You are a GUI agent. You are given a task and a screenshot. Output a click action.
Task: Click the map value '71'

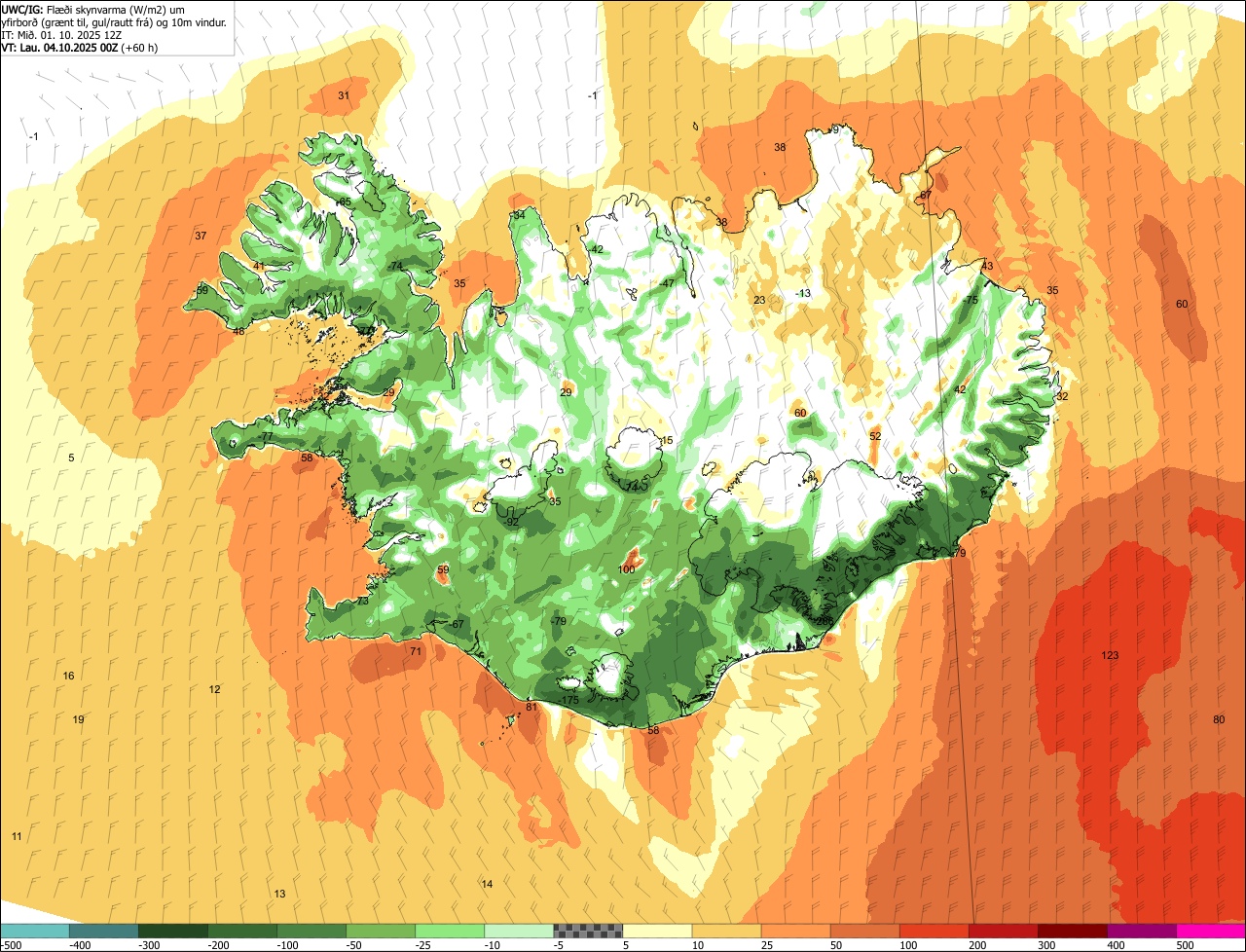(x=416, y=651)
